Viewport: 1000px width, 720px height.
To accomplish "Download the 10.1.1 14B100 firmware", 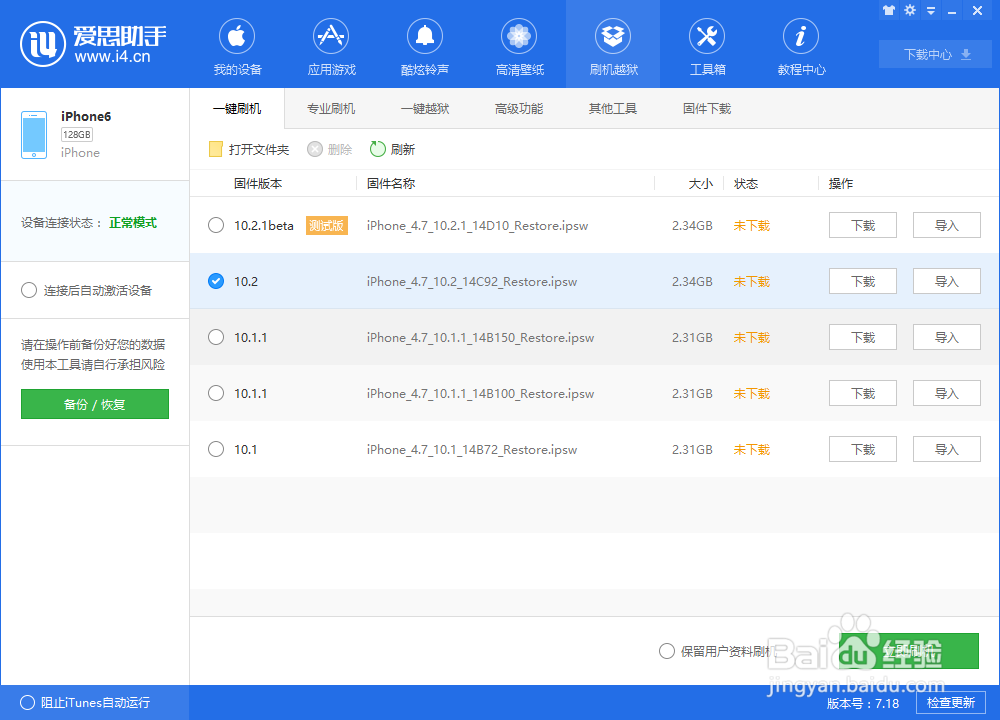I will (863, 393).
